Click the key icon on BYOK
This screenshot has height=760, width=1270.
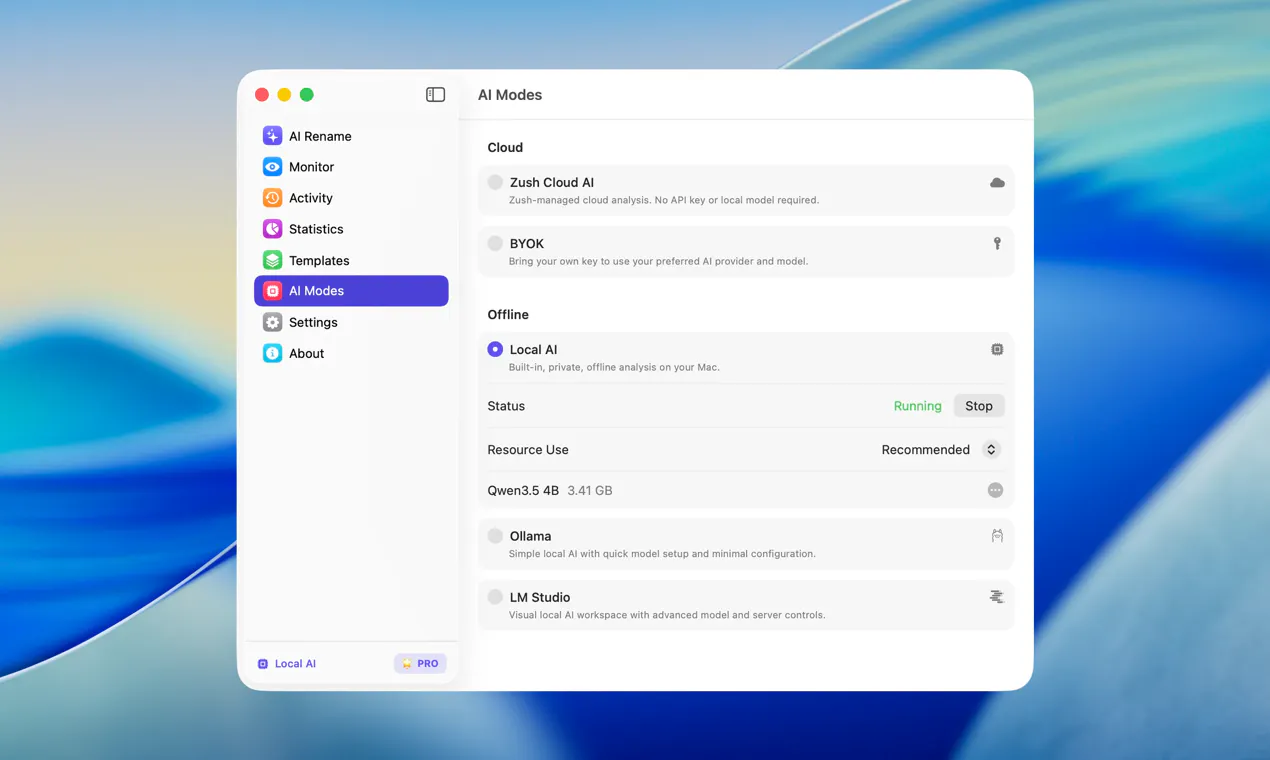coord(997,244)
